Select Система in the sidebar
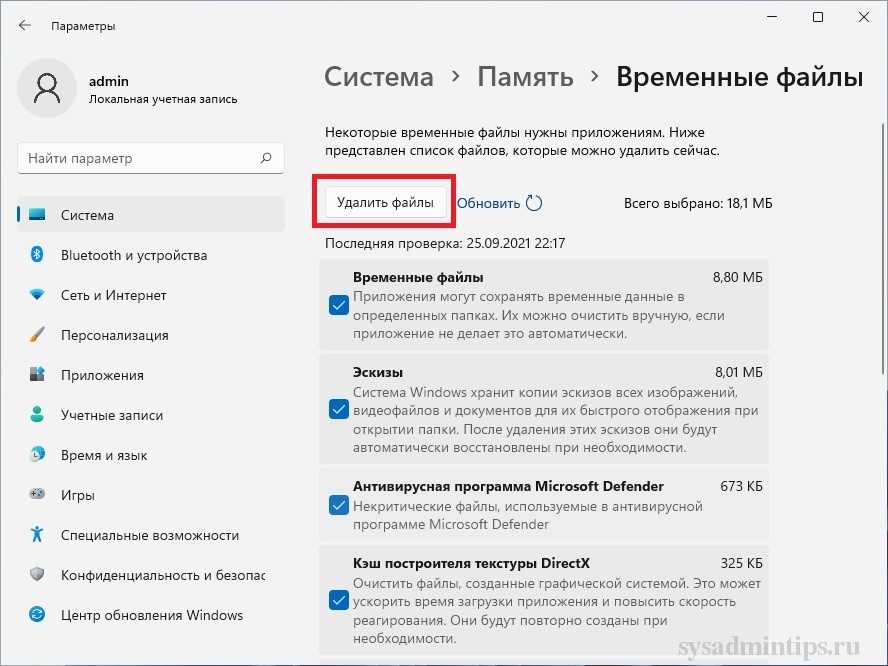 [x=87, y=215]
